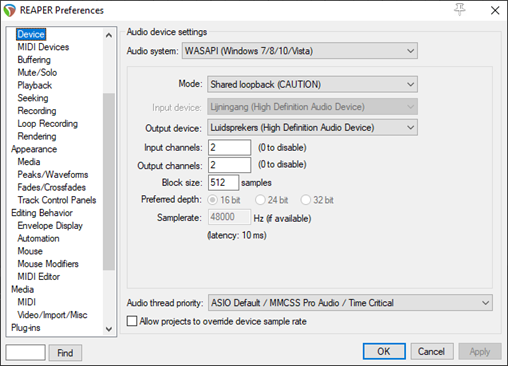Open the Audio system dropdown

click(300, 51)
